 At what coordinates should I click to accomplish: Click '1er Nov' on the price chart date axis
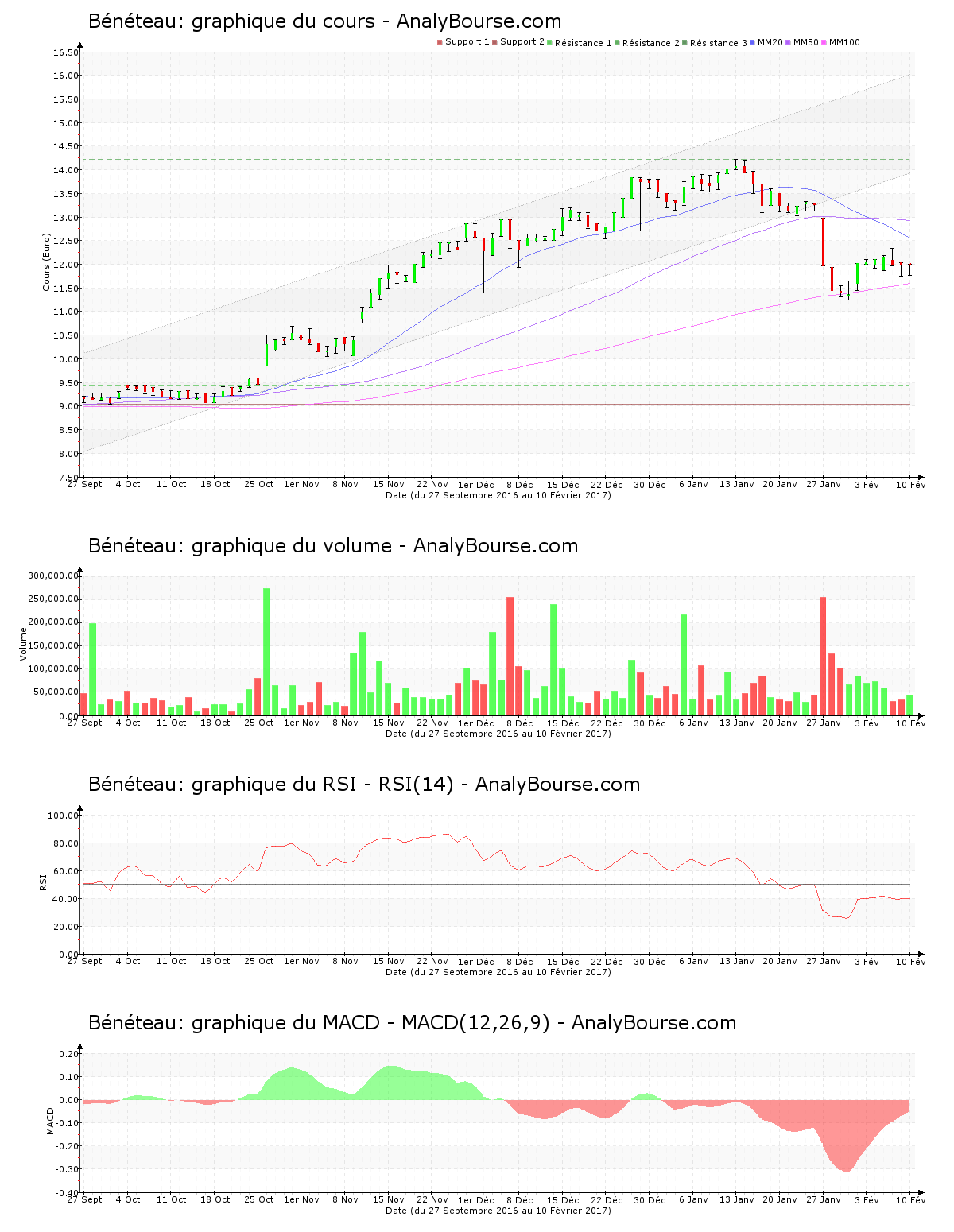301,484
